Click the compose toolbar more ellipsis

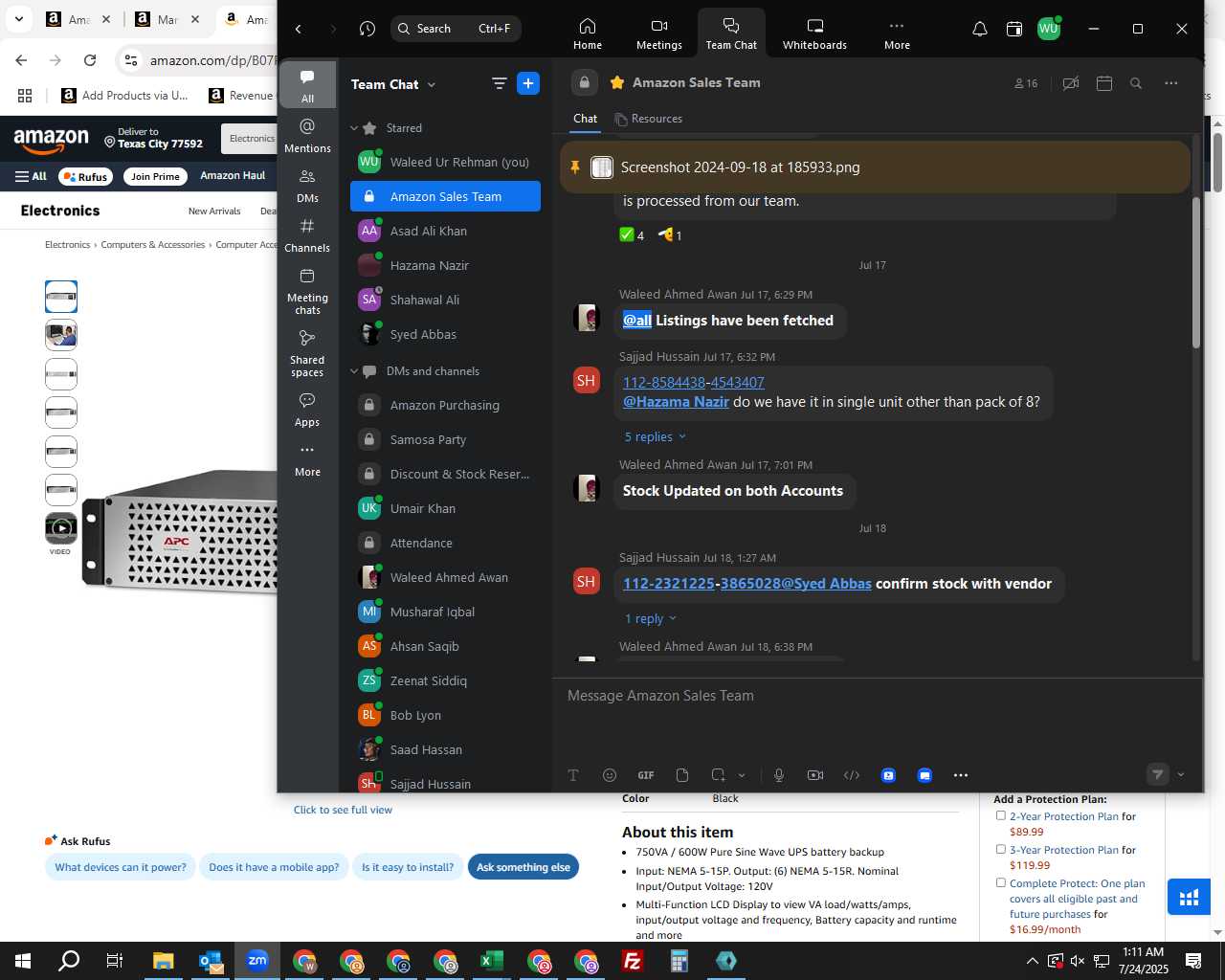(x=961, y=775)
